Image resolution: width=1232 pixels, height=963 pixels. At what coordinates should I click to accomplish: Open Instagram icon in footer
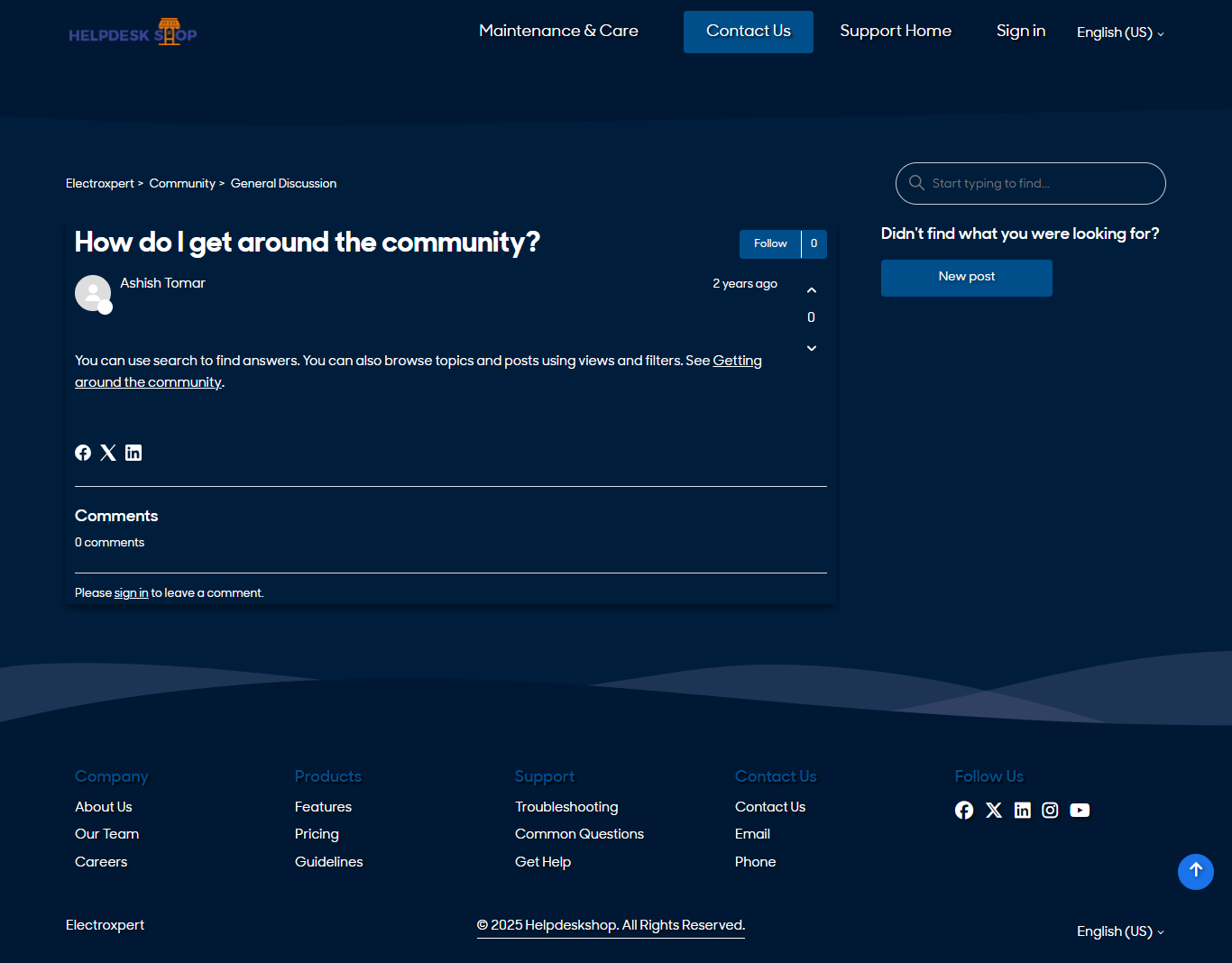point(1050,810)
